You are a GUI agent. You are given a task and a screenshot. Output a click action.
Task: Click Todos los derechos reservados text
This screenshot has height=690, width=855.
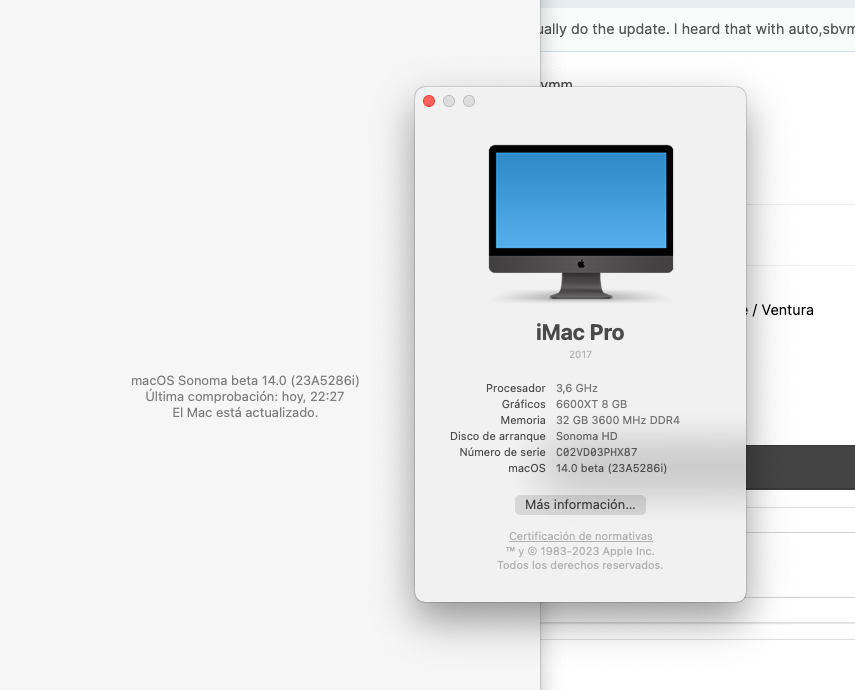click(580, 565)
